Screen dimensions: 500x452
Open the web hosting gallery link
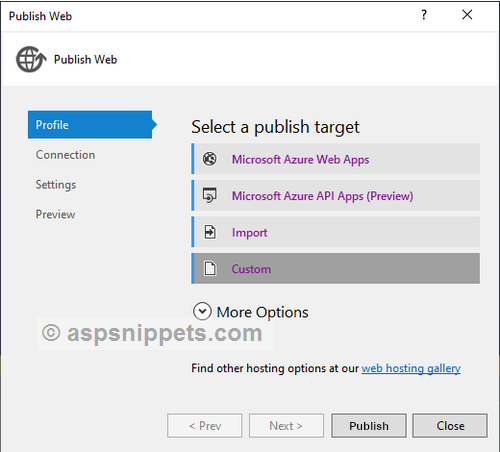[x=411, y=368]
